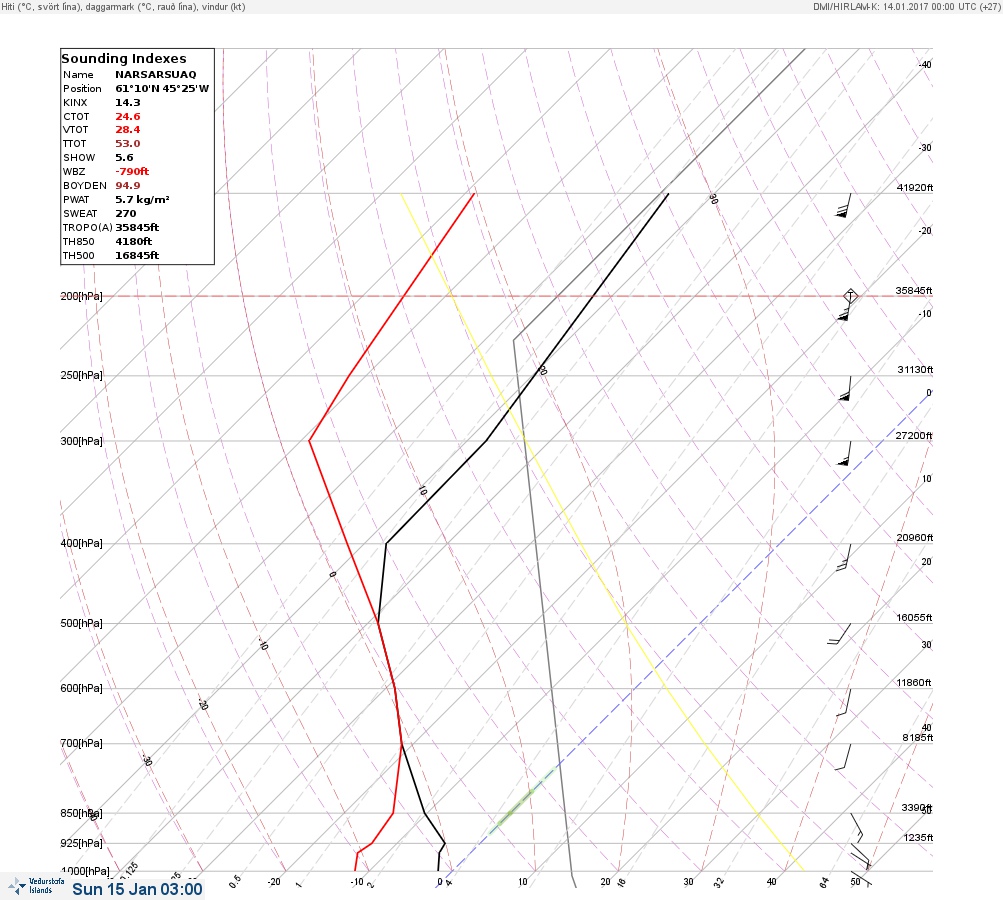The image size is (1003, 900).
Task: Click the '27200ft' altitude label
Action: click(x=913, y=436)
